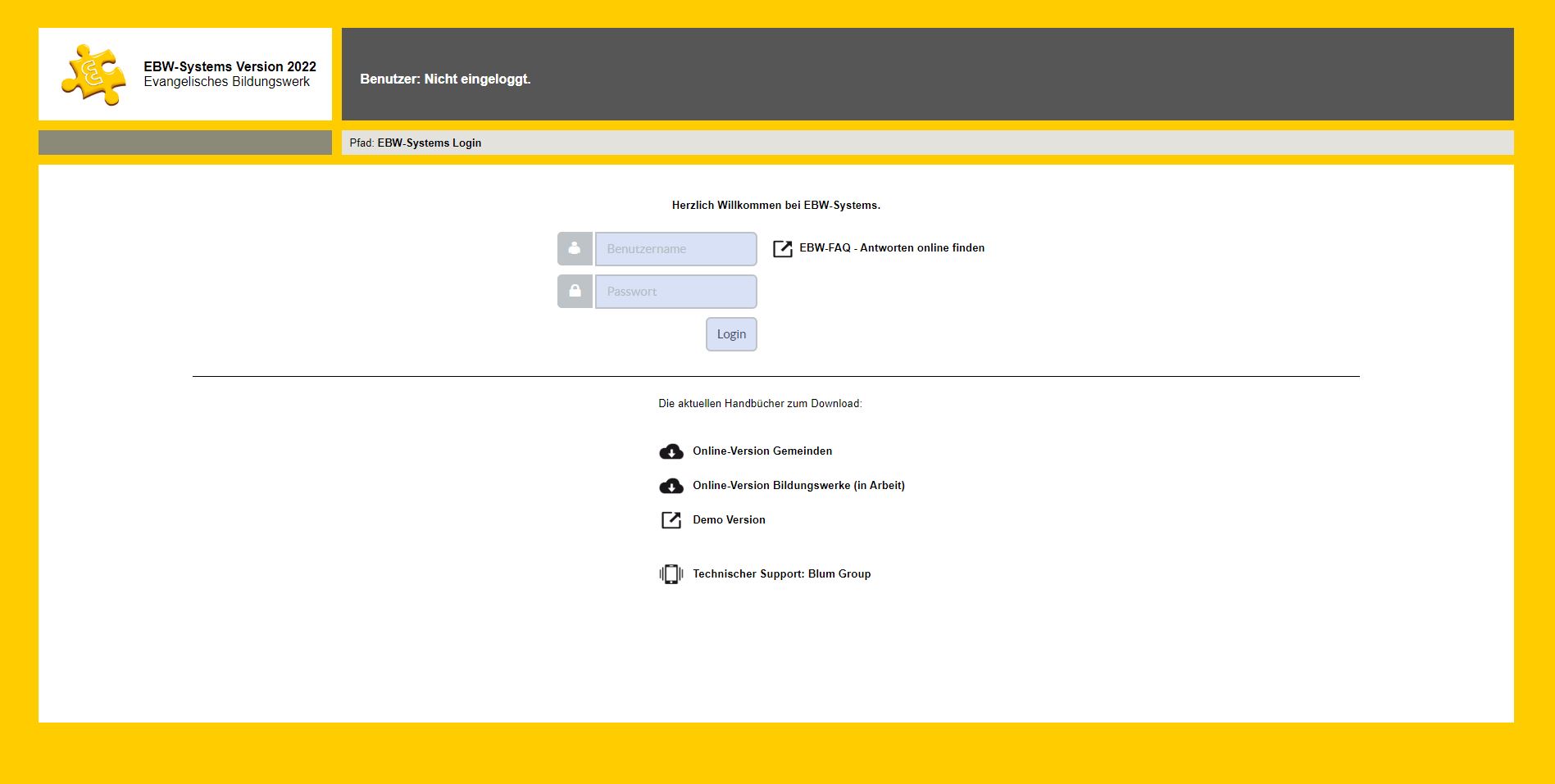This screenshot has height=784, width=1555.
Task: Click the cloud download icon for Gemeinden manual
Action: pos(671,451)
